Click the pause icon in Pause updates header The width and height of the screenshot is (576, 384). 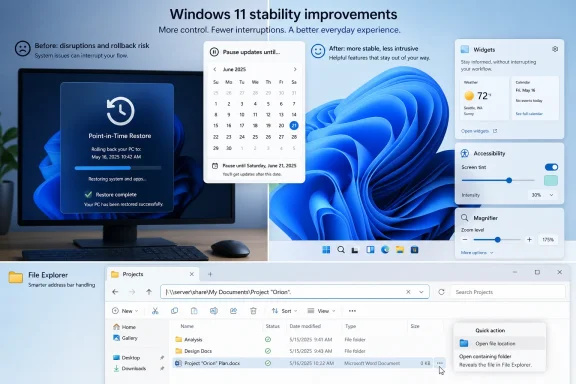[x=214, y=52]
